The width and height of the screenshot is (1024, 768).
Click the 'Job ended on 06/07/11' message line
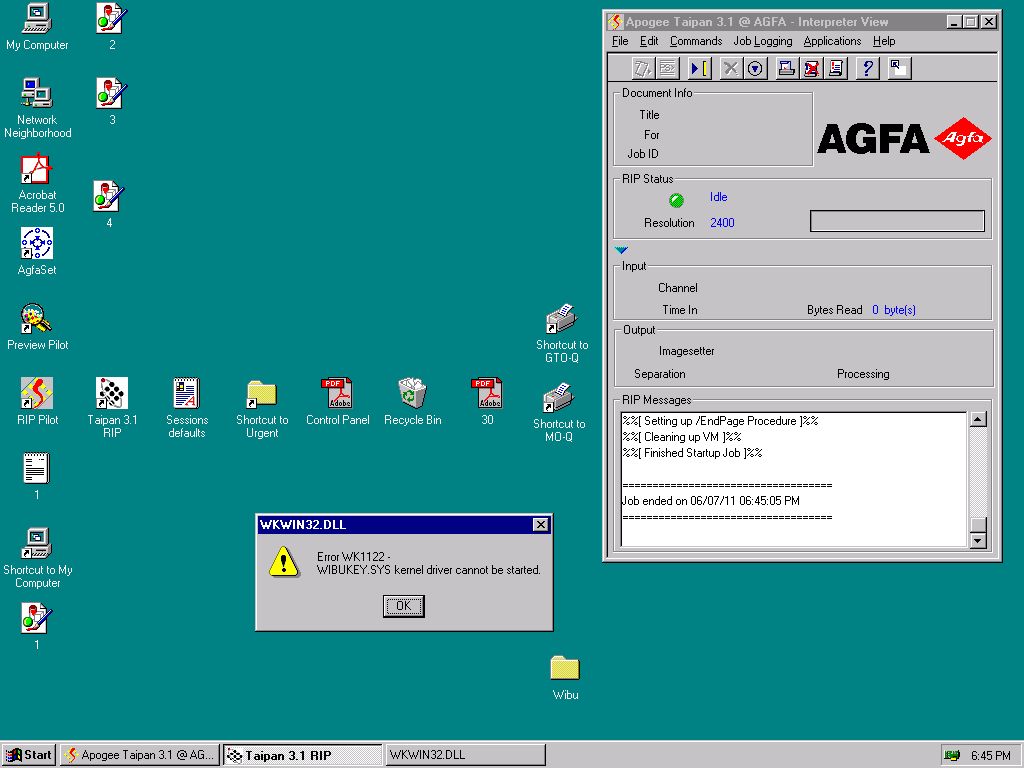pos(711,501)
